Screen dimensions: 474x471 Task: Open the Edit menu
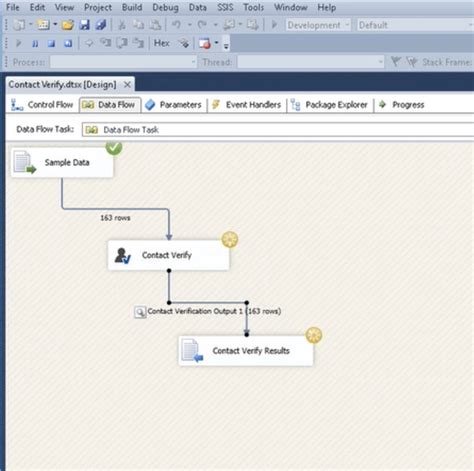(x=37, y=7)
